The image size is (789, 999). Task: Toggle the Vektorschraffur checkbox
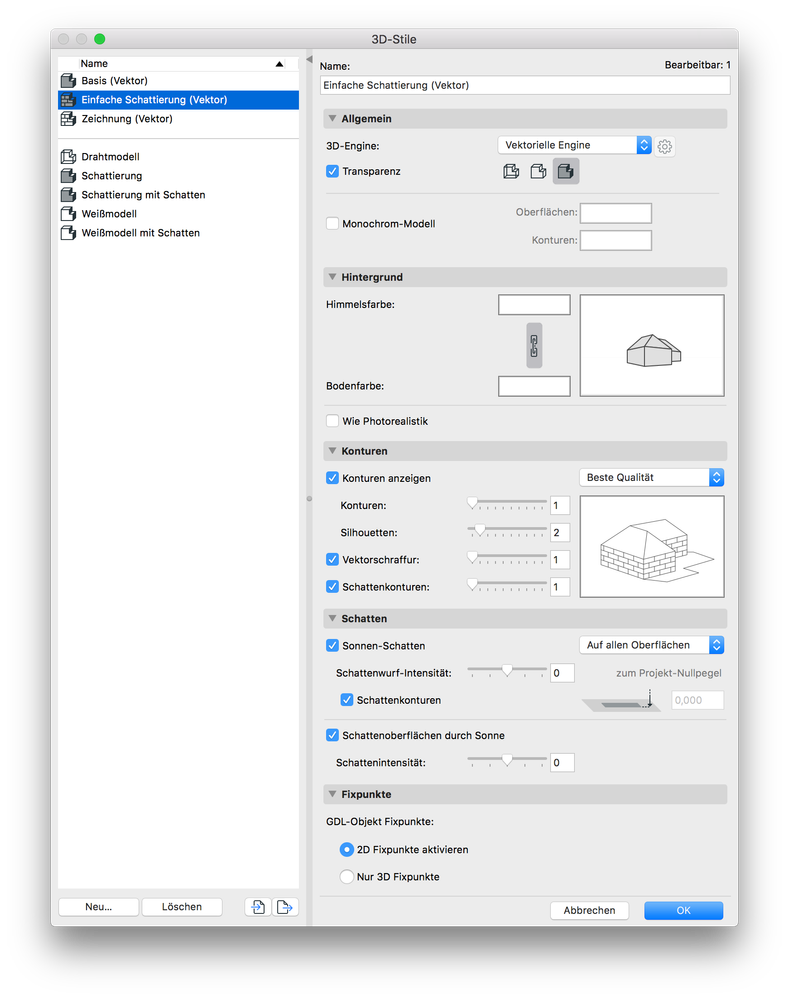(332, 559)
